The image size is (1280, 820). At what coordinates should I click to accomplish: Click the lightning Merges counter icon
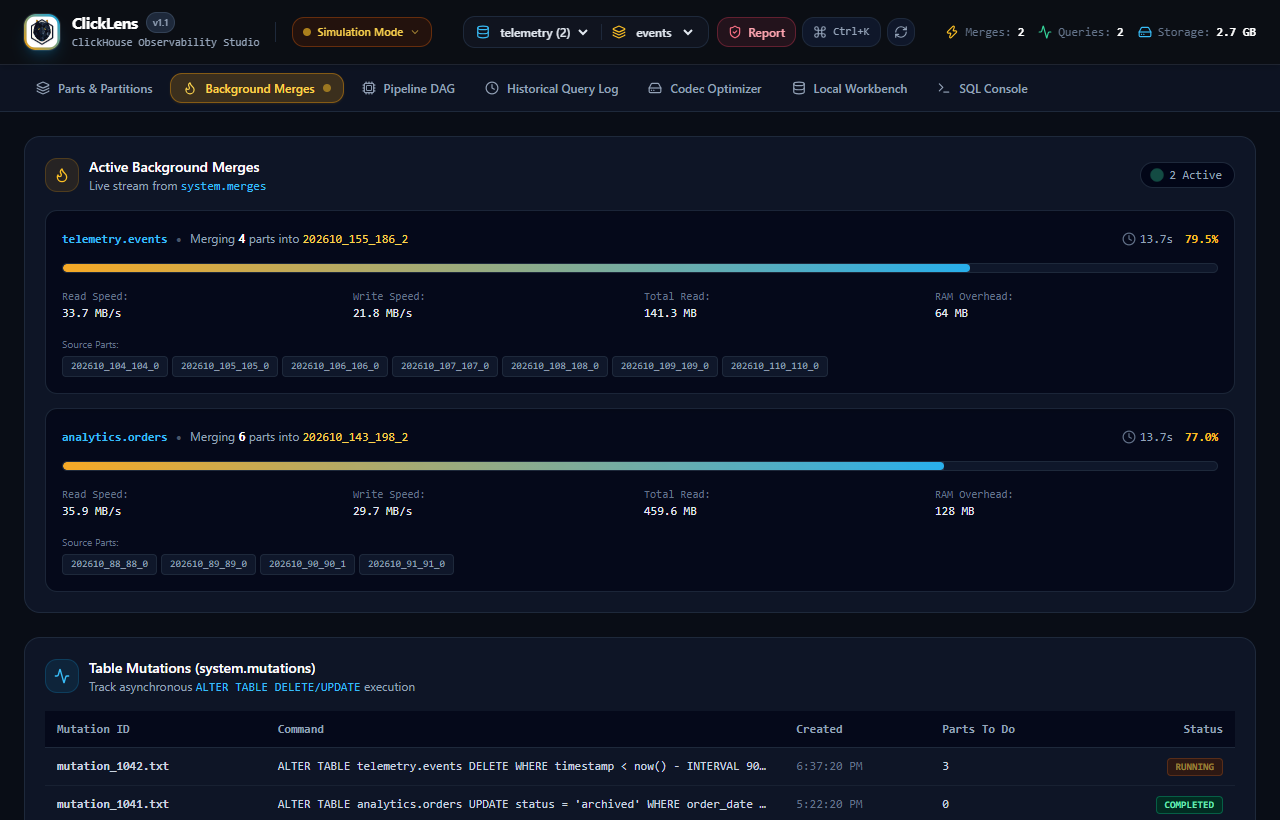tap(952, 32)
